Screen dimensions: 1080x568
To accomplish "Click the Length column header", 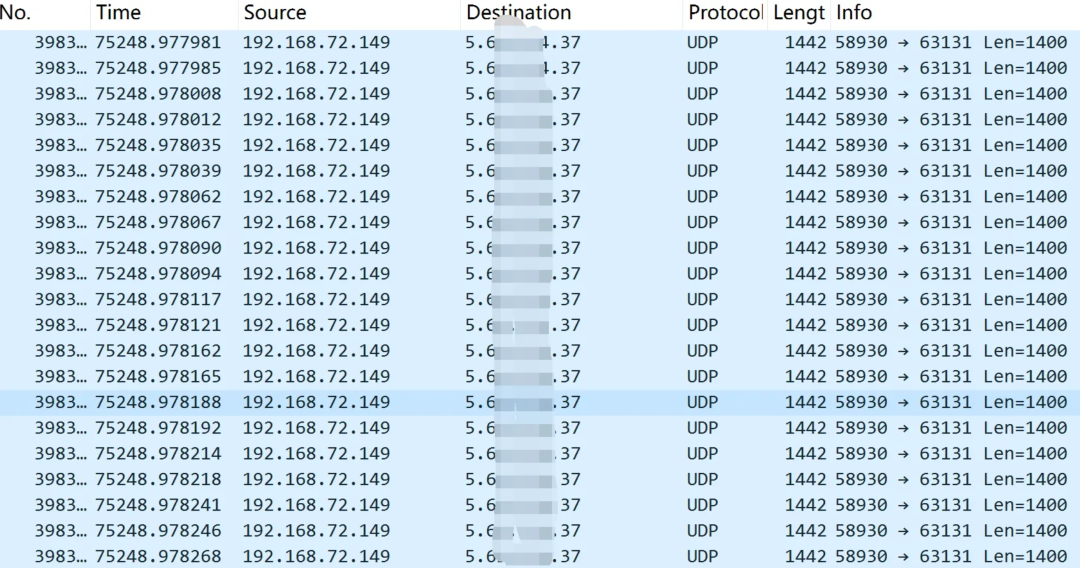I will [799, 13].
